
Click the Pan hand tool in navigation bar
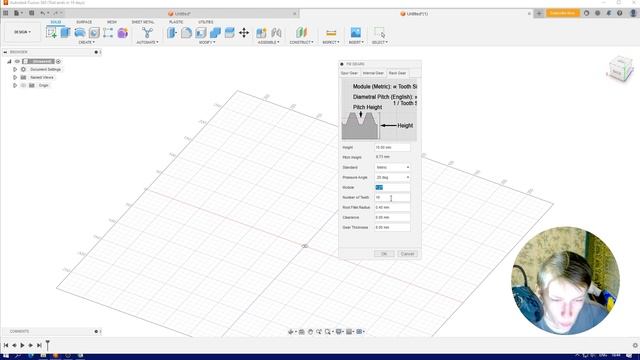click(x=310, y=332)
